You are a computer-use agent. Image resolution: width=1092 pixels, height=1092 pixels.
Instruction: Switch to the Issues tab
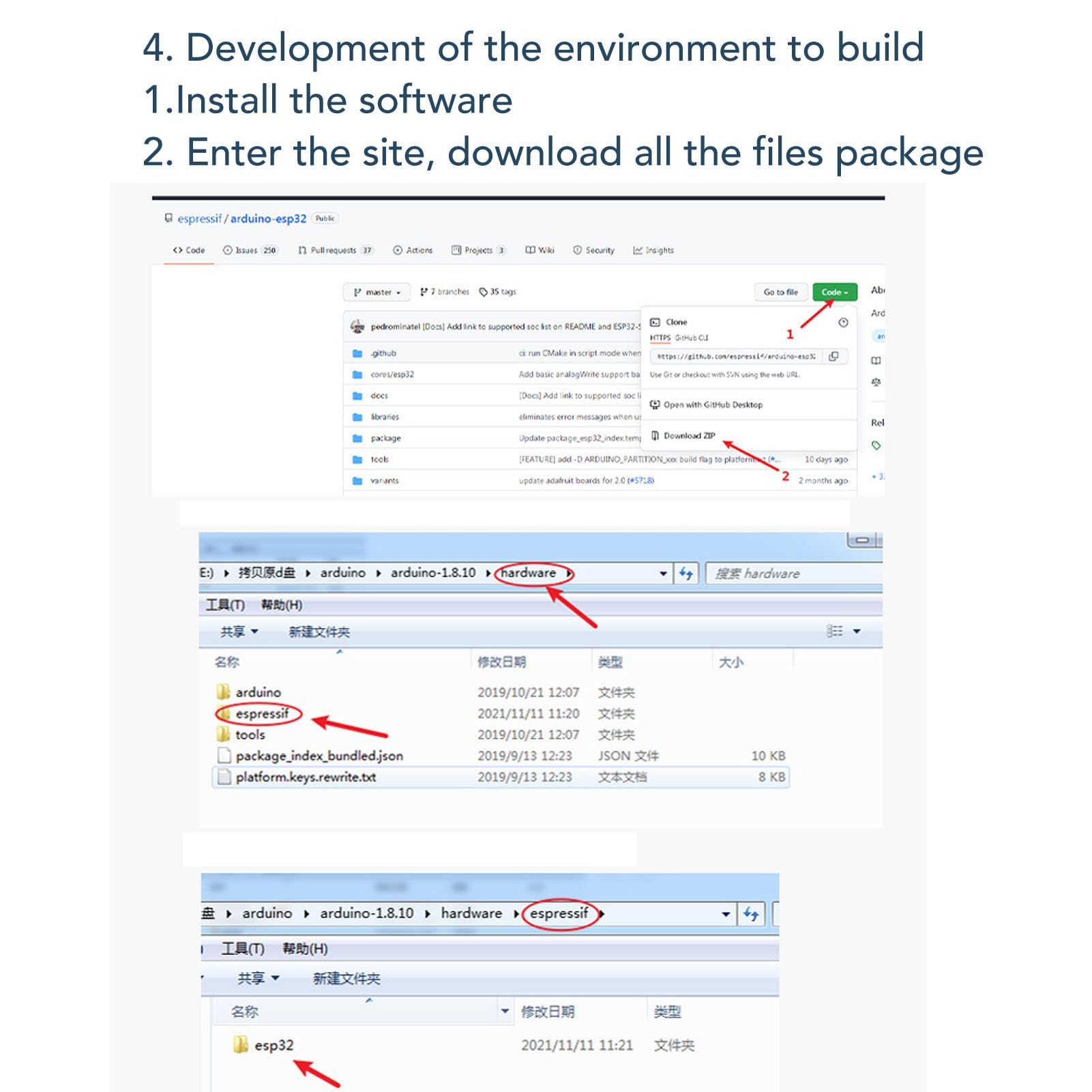[250, 250]
